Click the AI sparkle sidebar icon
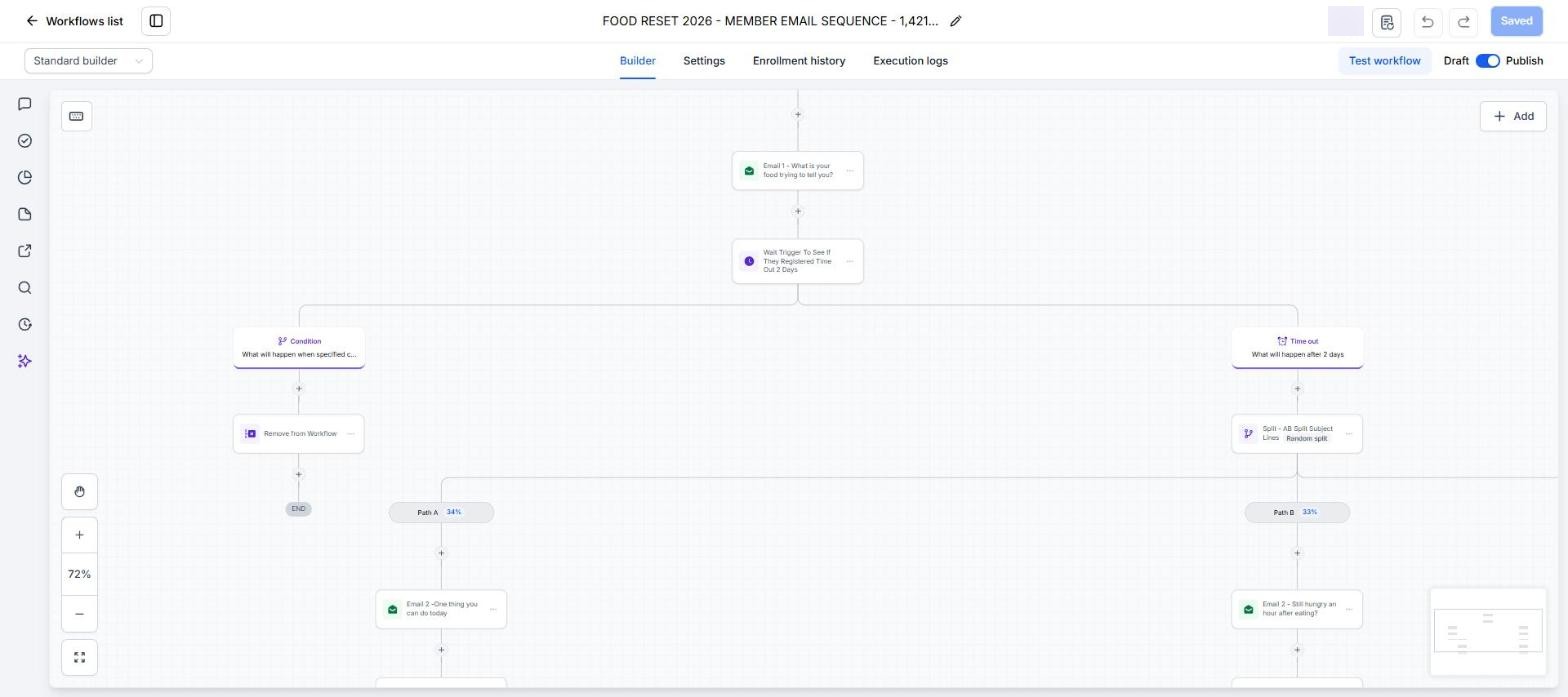The image size is (1568, 697). (25, 361)
